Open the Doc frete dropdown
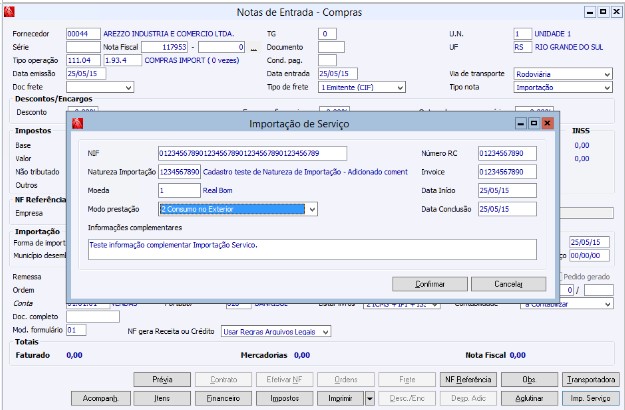The height and width of the screenshot is (410, 625). coord(129,87)
